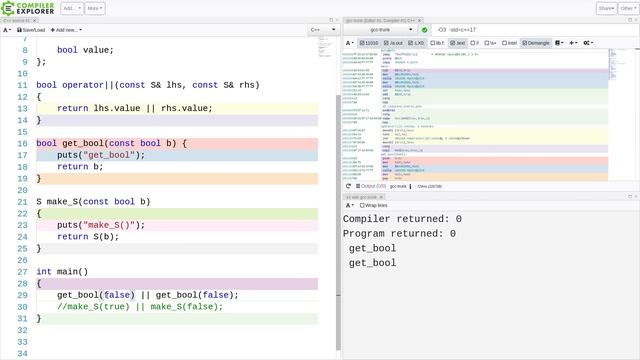640x360 pixels.
Task: Toggle the 11010 binary output option
Action: point(369,43)
